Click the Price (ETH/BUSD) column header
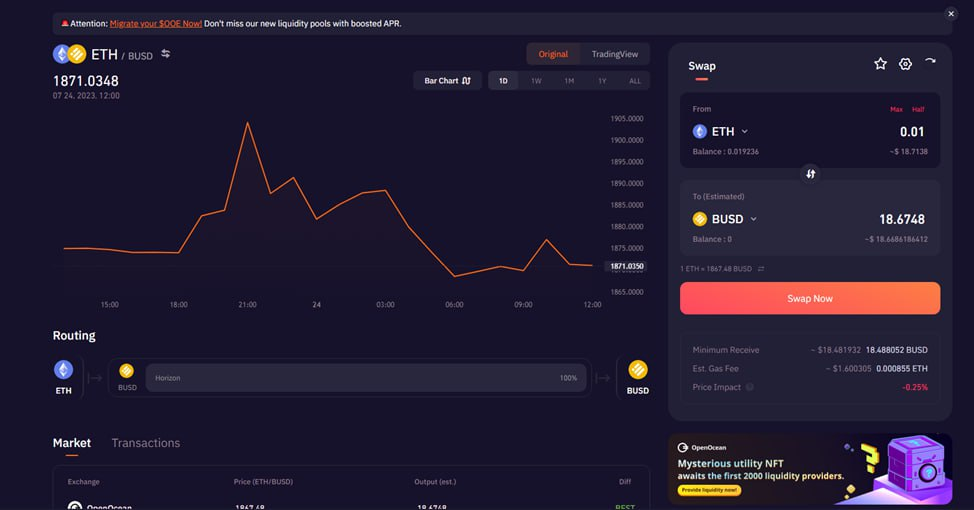974x510 pixels. (263, 481)
